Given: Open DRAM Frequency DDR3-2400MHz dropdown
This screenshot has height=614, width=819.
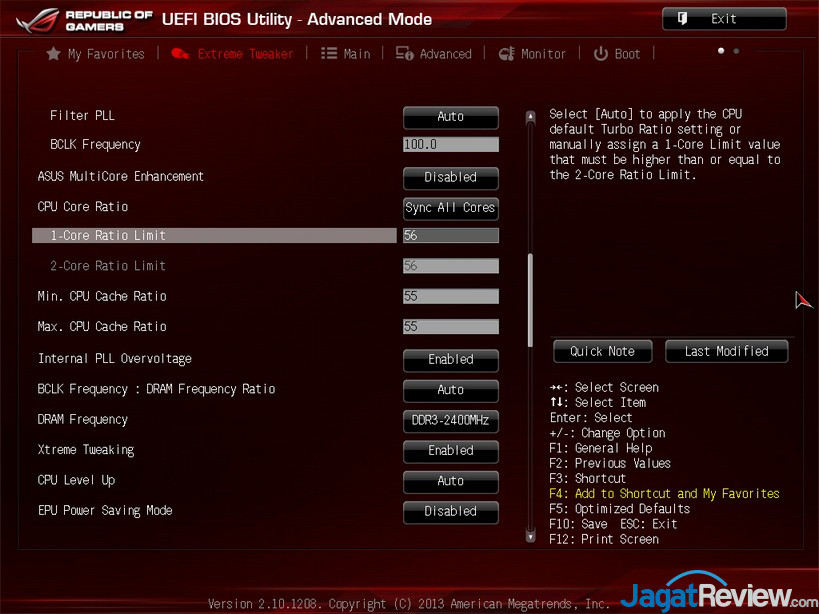Looking at the screenshot, I should (451, 420).
